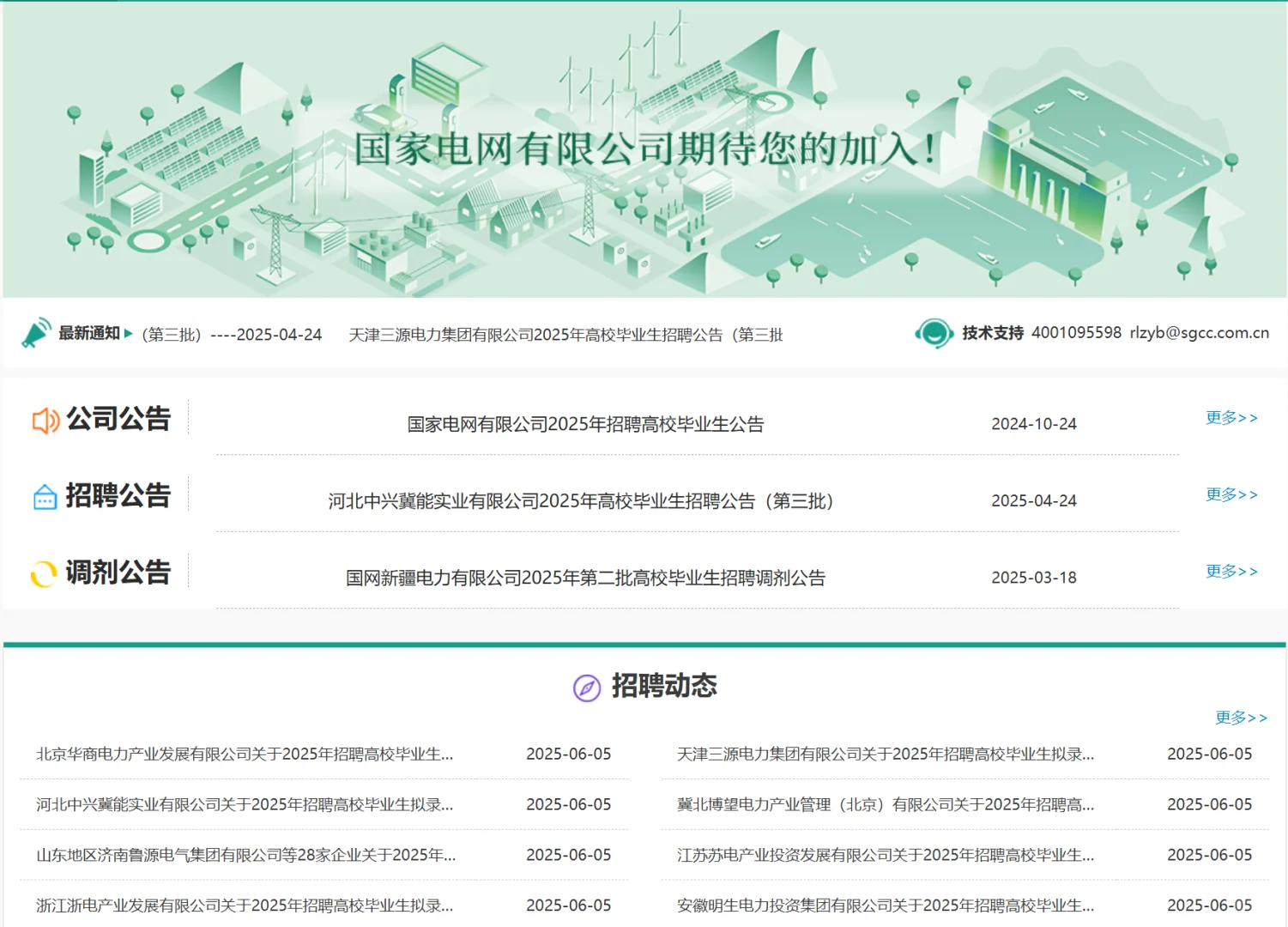The image size is (1288, 927).
Task: Expand more listings via 招聘公告 更多>>
Action: pos(1232,494)
